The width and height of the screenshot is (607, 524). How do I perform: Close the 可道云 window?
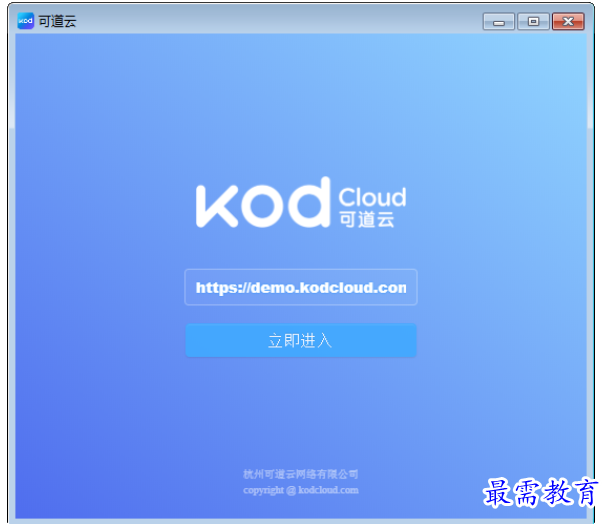pyautogui.click(x=568, y=21)
